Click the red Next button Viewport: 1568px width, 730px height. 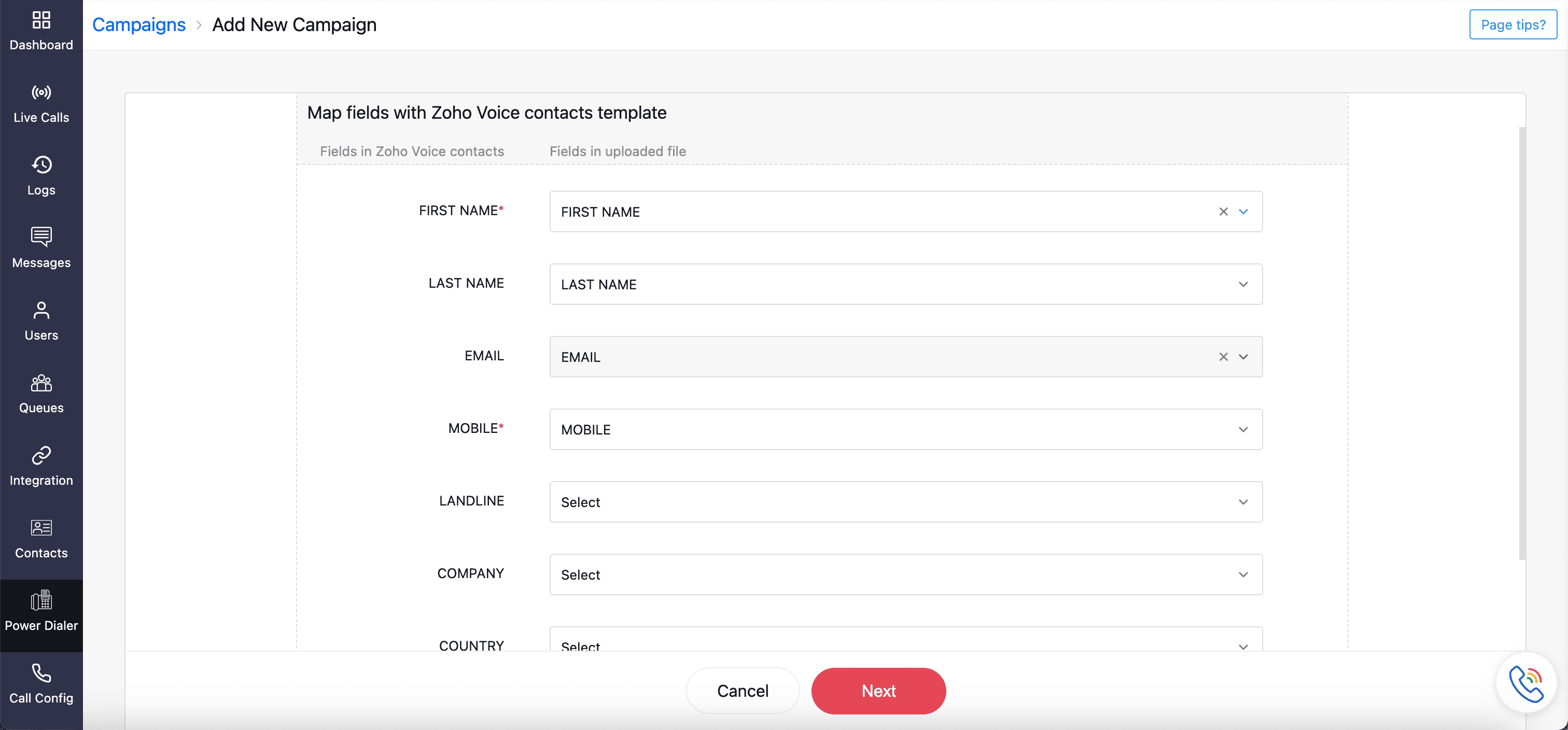(878, 691)
